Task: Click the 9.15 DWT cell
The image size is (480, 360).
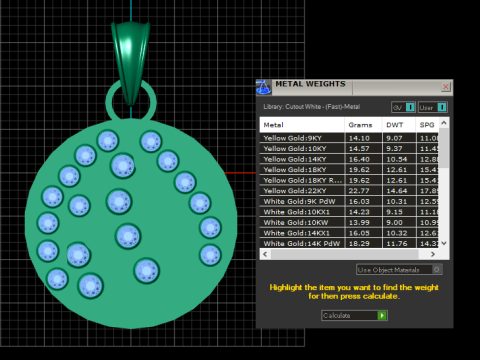Action: click(399, 212)
